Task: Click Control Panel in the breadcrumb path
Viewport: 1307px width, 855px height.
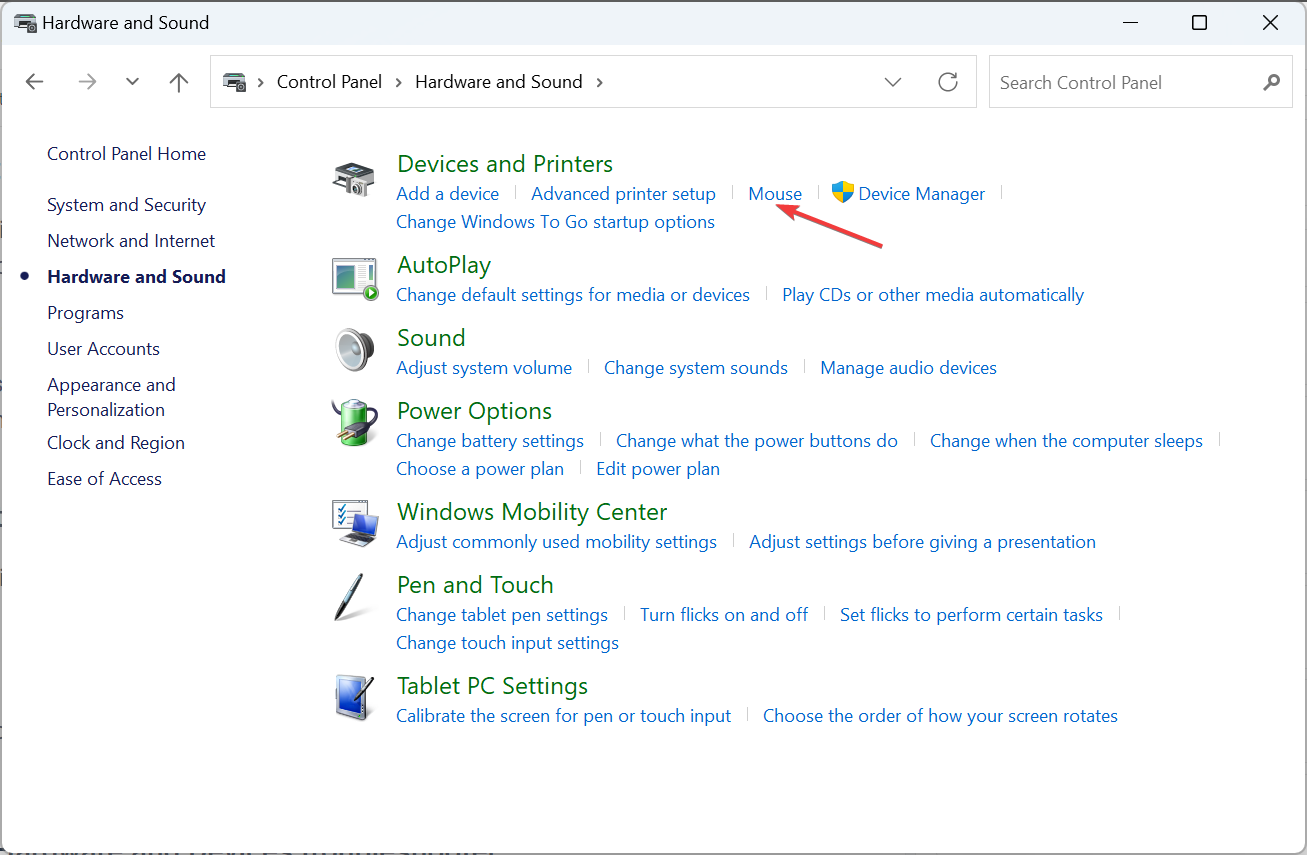Action: (329, 82)
